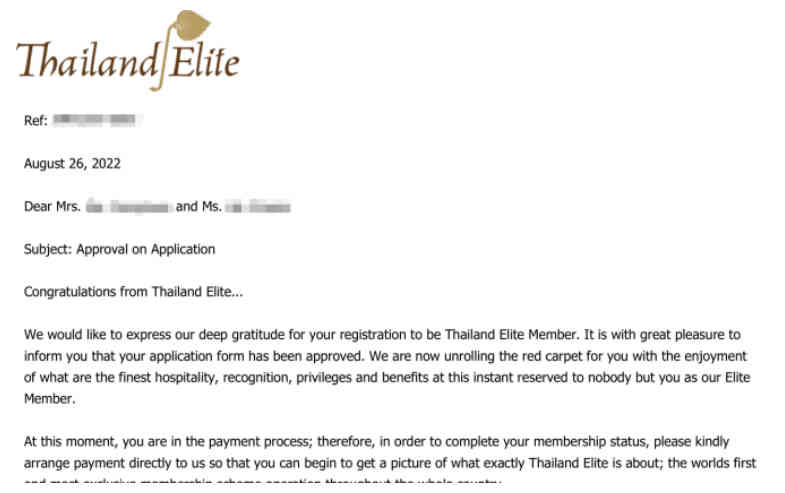Select the blurred name after "Ms."
The width and height of the screenshot is (785, 493).
(257, 207)
